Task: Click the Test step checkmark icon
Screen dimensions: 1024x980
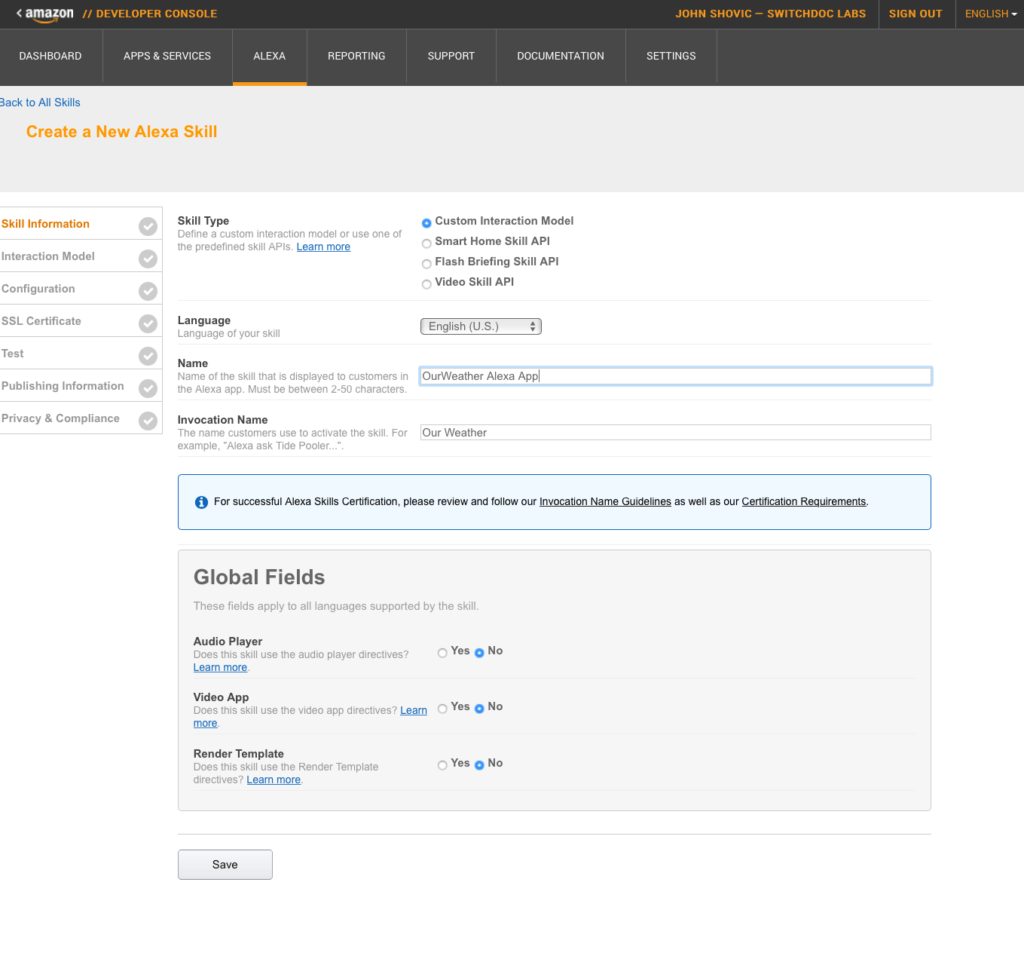Action: tap(148, 356)
